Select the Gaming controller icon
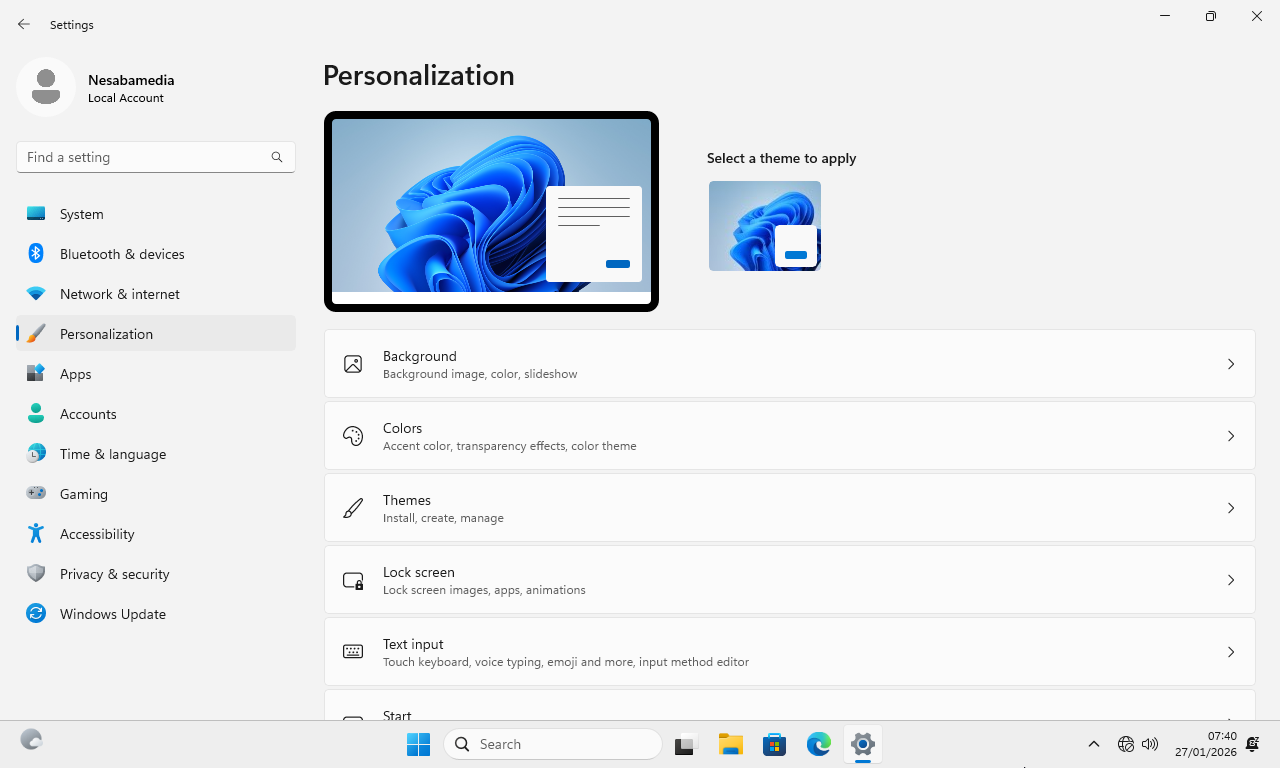The image size is (1280, 768). coord(36,494)
